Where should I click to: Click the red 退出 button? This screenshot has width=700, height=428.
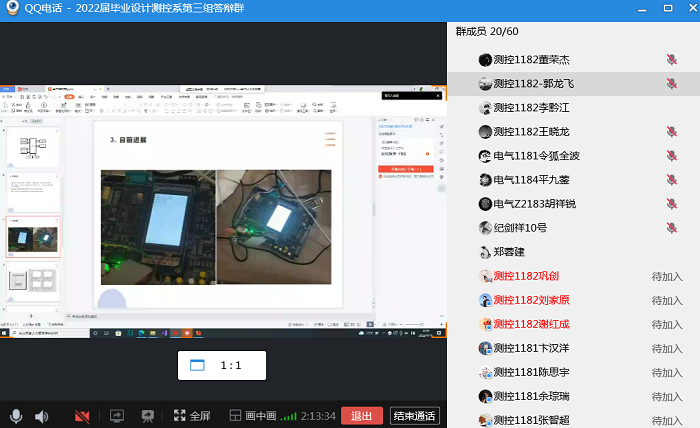pyautogui.click(x=361, y=416)
